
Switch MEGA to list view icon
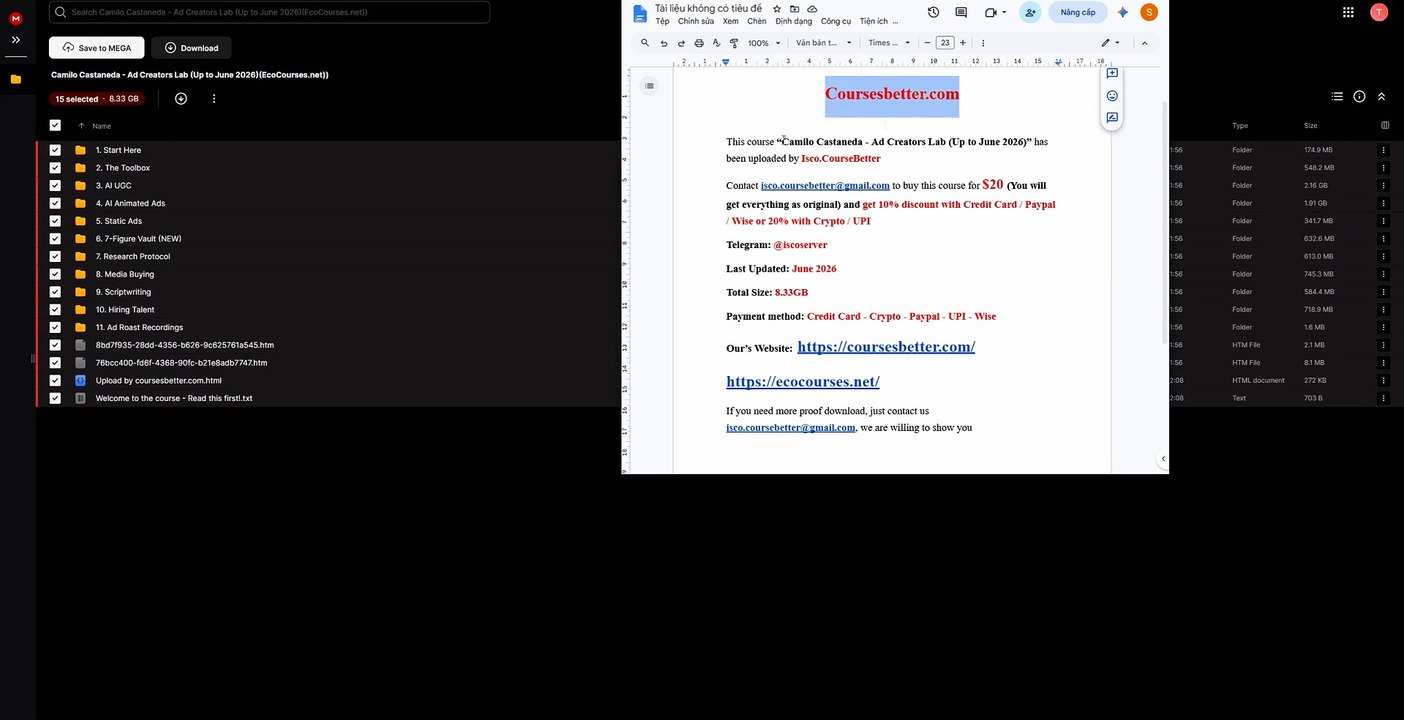pos(1337,97)
